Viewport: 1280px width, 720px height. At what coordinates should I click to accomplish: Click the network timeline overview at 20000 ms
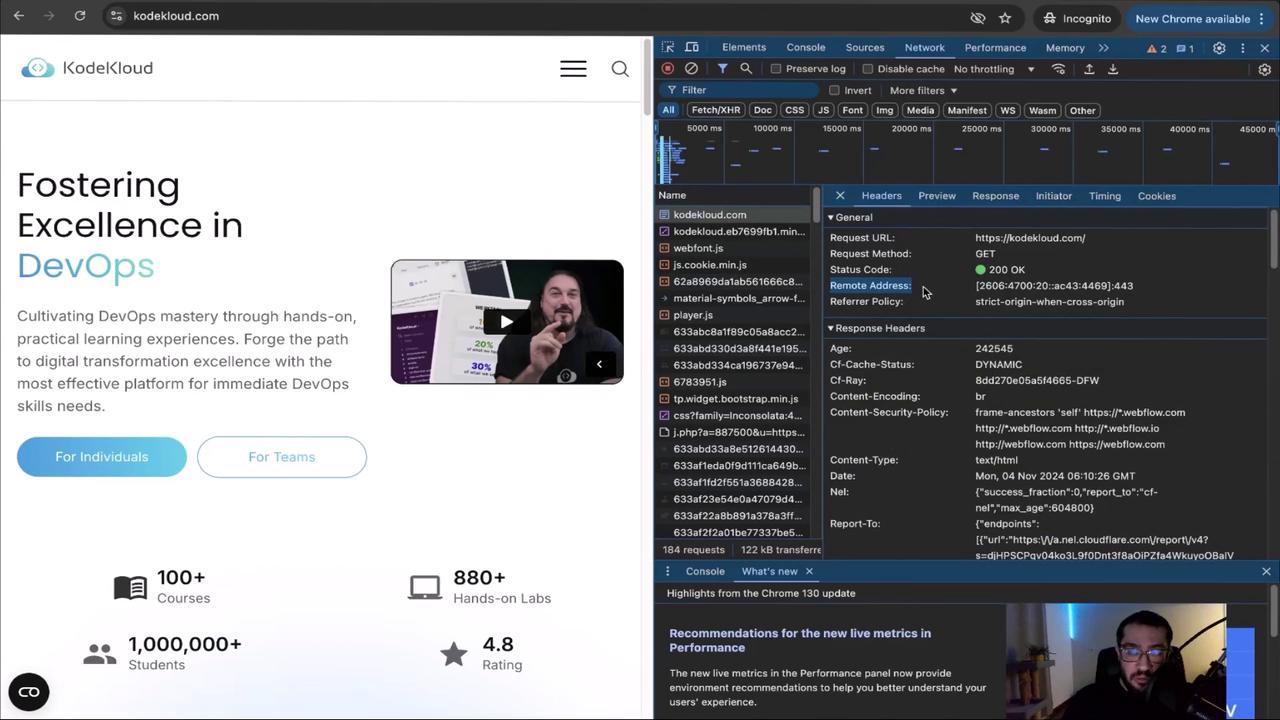911,129
